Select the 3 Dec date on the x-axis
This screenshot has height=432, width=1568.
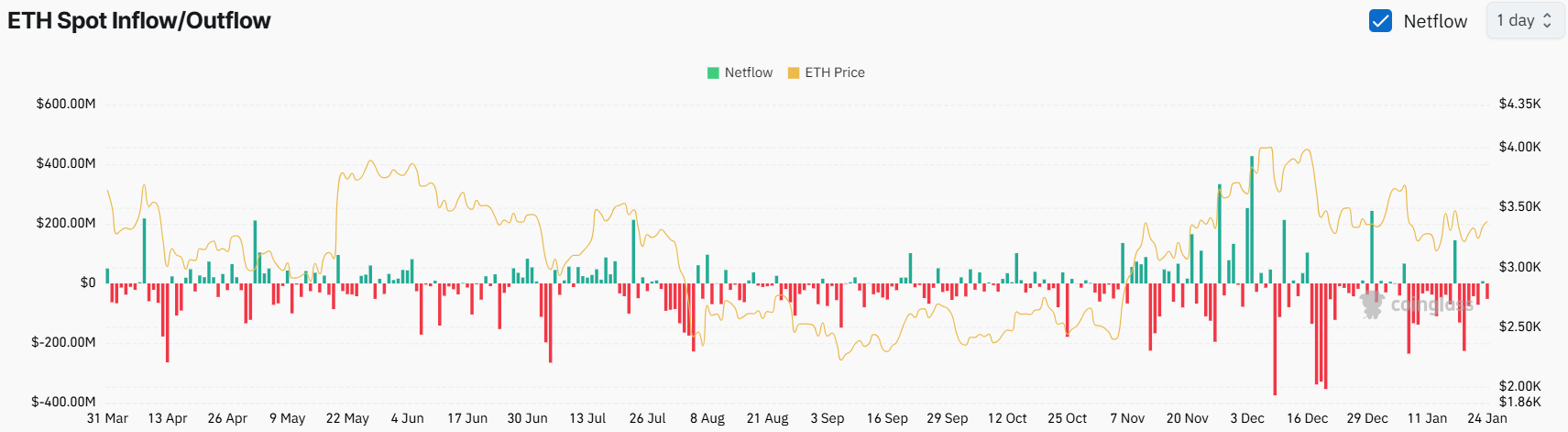tap(1247, 418)
